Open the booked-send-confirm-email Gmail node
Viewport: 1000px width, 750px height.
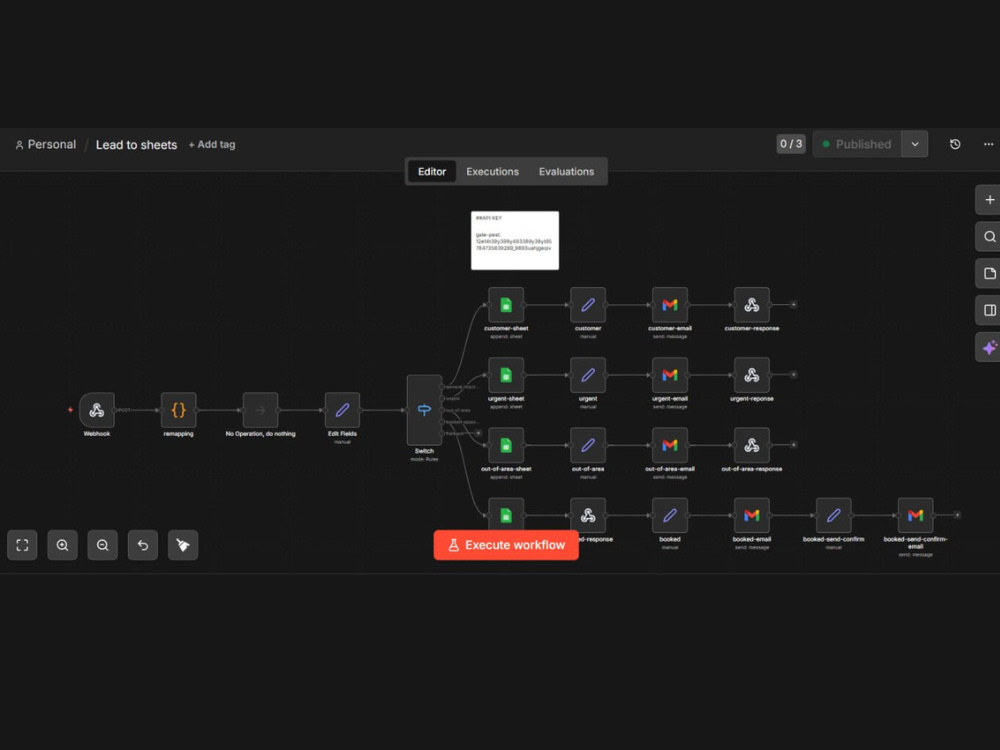(915, 515)
